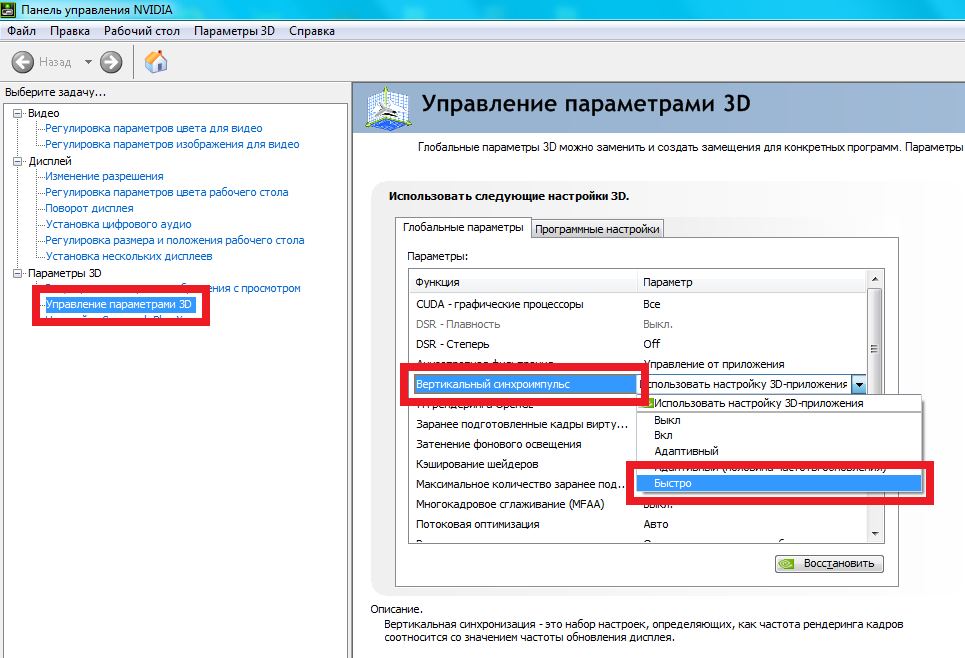Open back history dropdown arrow
Viewport: 965px width, 658px height.
point(88,62)
